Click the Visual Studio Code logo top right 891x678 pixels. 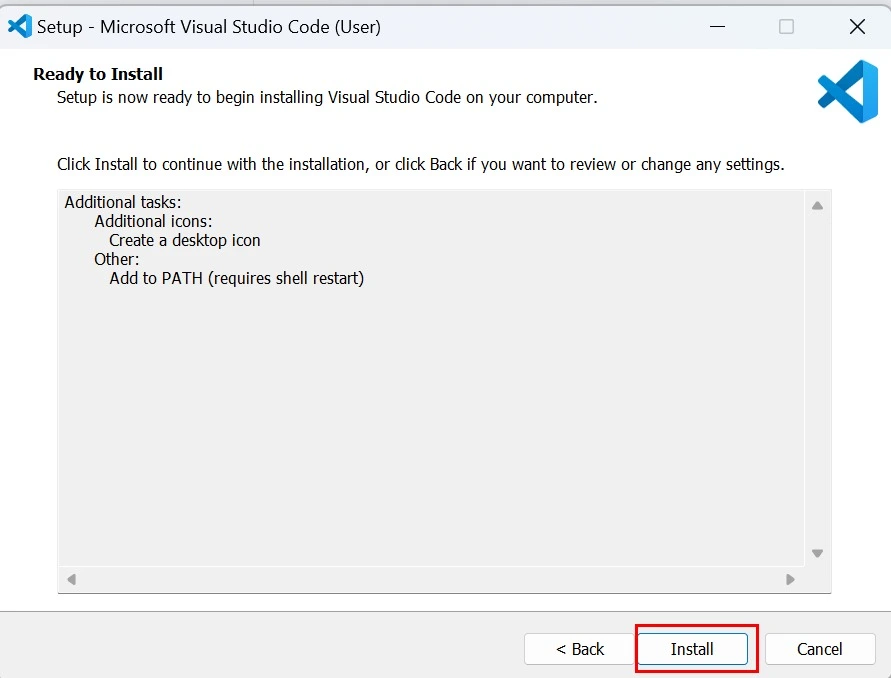(x=845, y=91)
